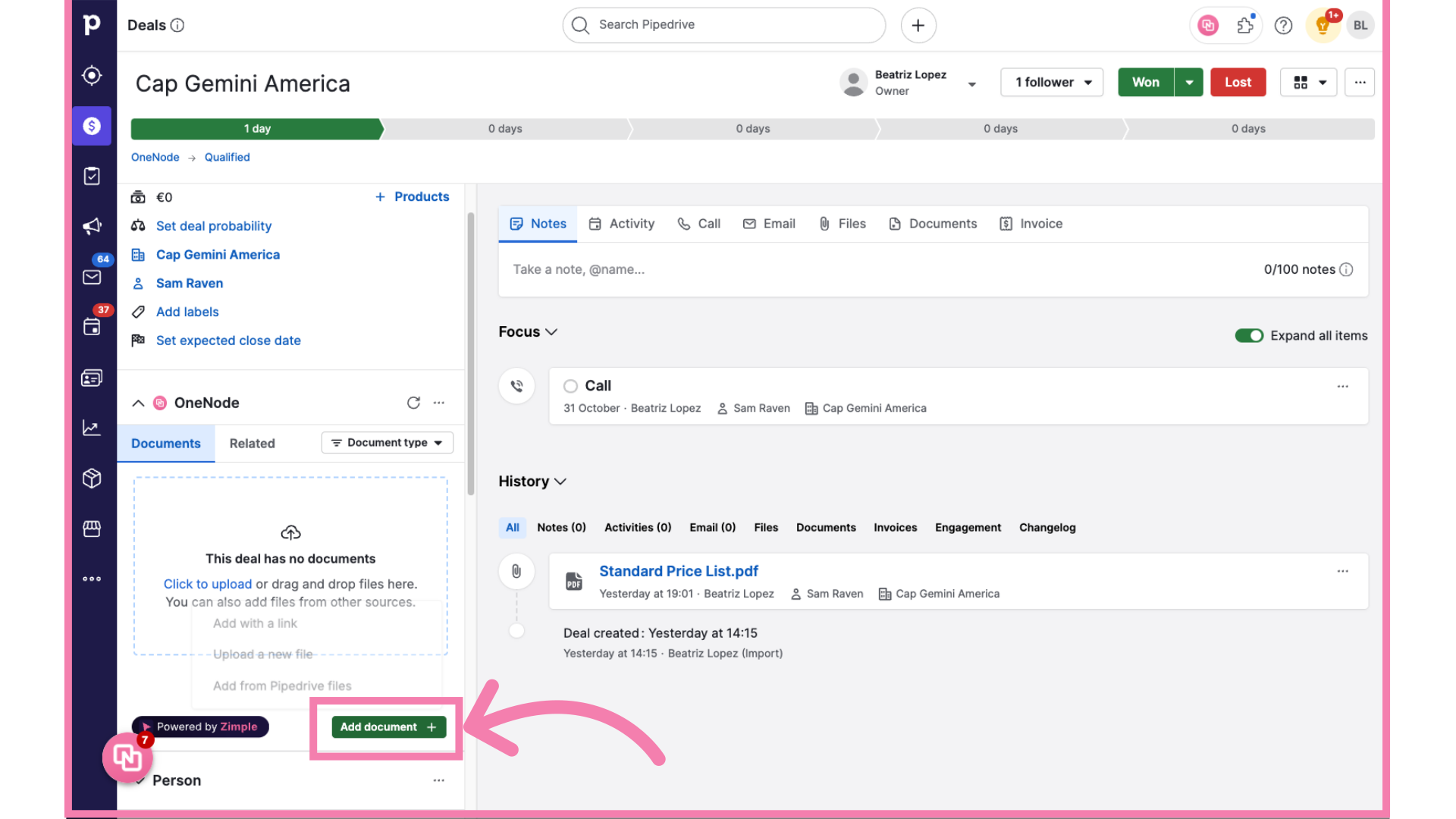Open the Mail inbox icon with 64 badge
Screen dimensions: 1456x819
92,277
